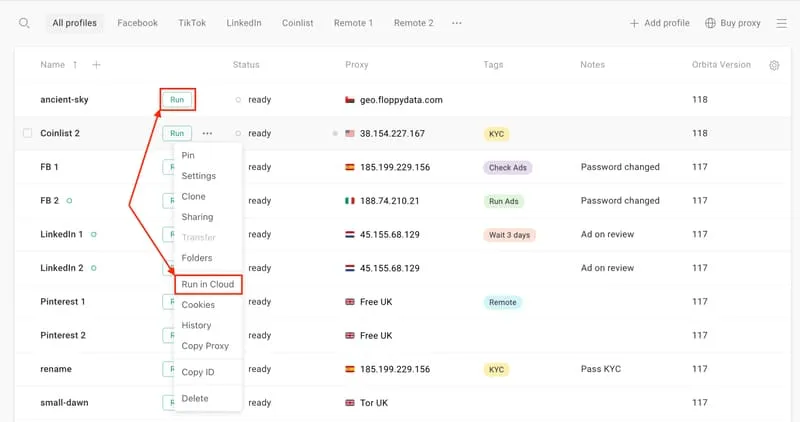Screen dimensions: 800x422
Task: Click profile name 'Pinterest 2'
Action: tap(63, 335)
